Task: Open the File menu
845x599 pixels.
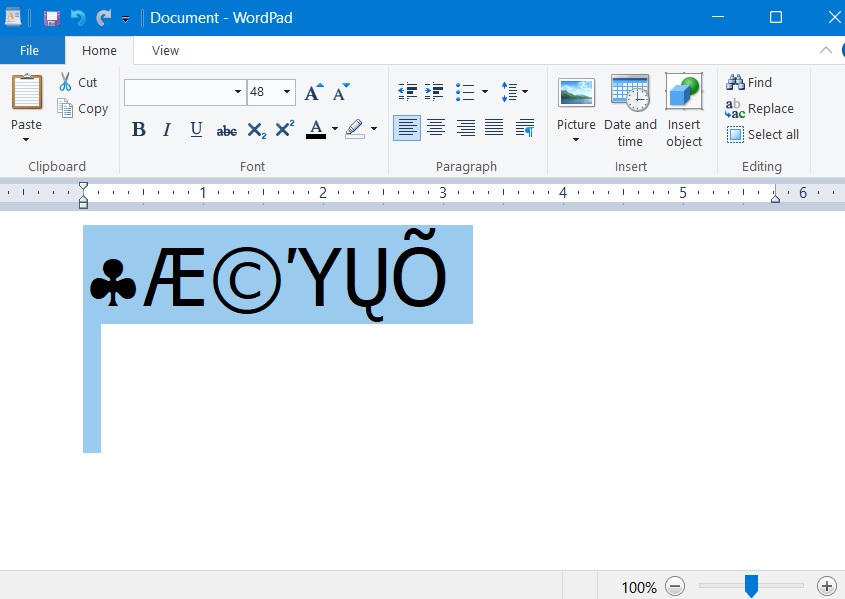Action: [30, 50]
